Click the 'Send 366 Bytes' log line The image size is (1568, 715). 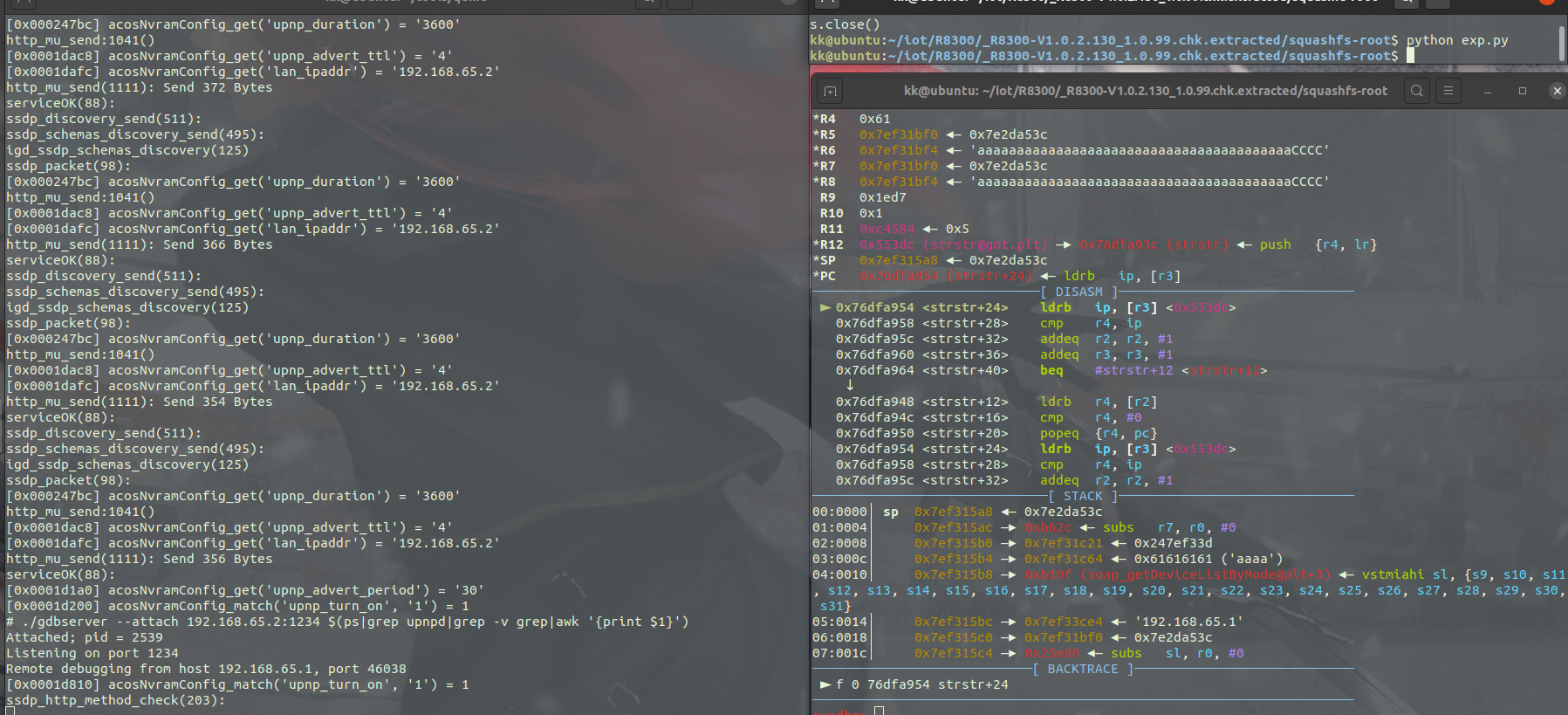pyautogui.click(x=140, y=244)
